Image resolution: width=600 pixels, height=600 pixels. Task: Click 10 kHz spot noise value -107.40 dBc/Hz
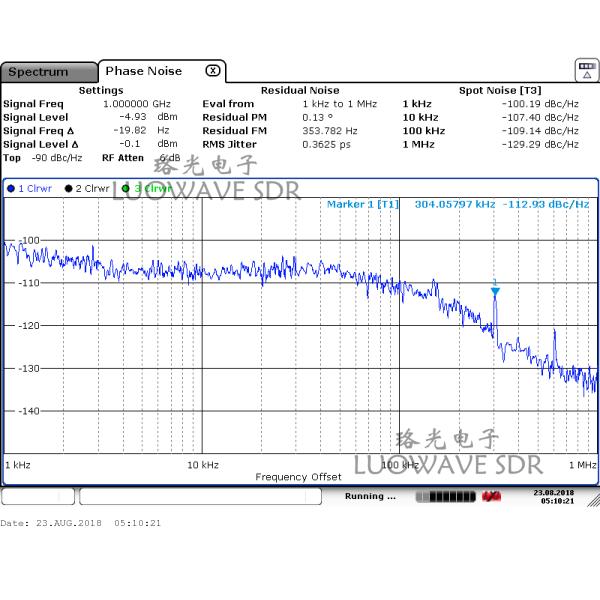click(540, 117)
